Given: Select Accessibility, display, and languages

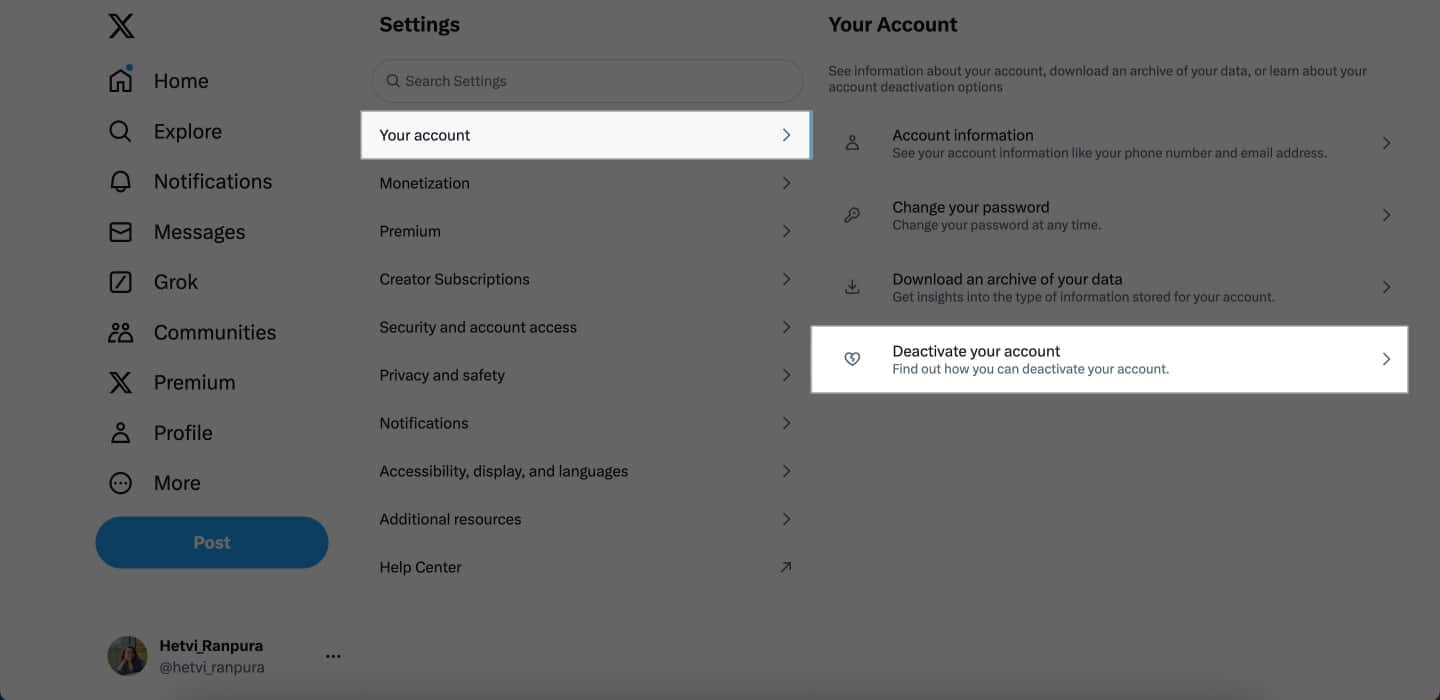Looking at the screenshot, I should point(586,471).
